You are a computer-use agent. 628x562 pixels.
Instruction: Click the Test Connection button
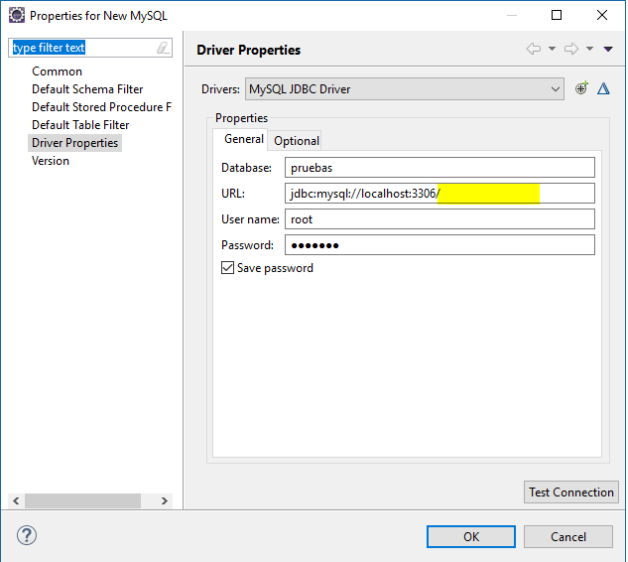(571, 492)
